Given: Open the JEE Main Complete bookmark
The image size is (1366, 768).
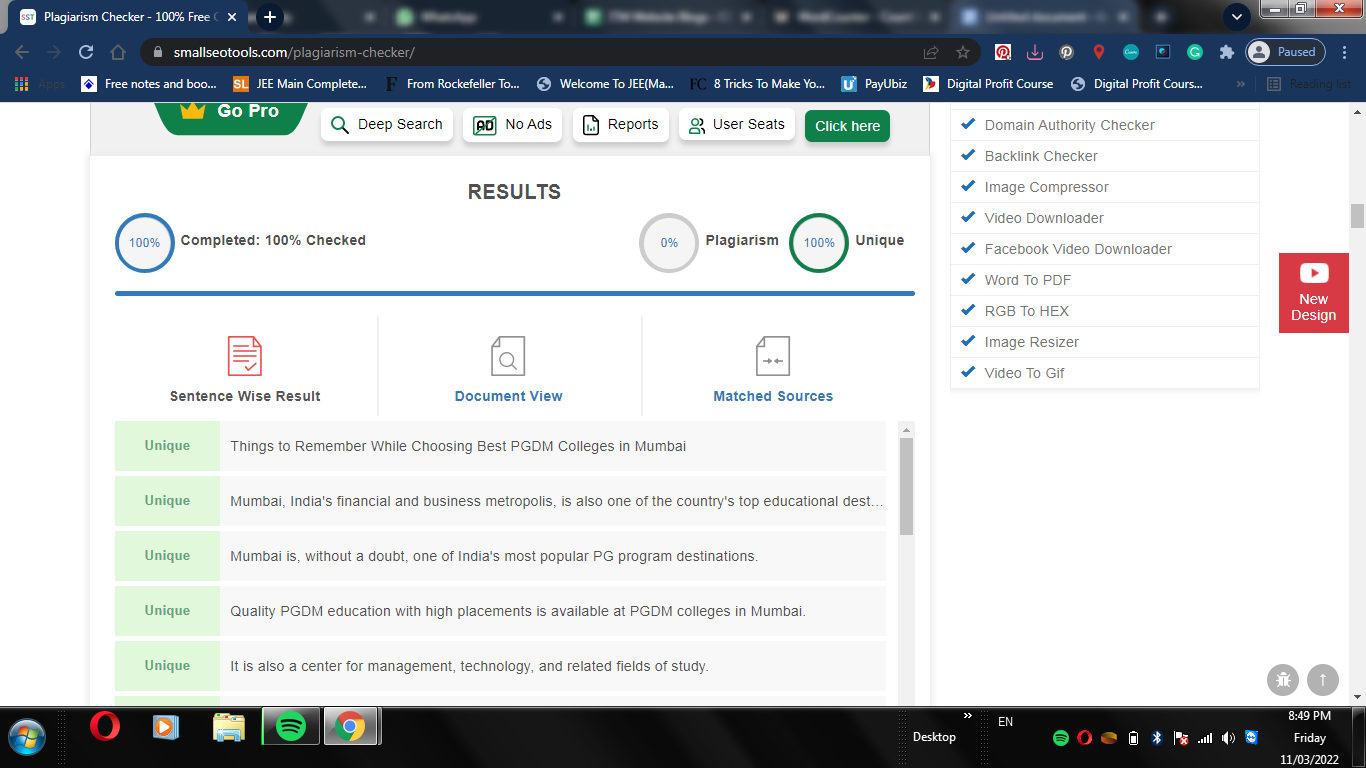Looking at the screenshot, I should (299, 84).
